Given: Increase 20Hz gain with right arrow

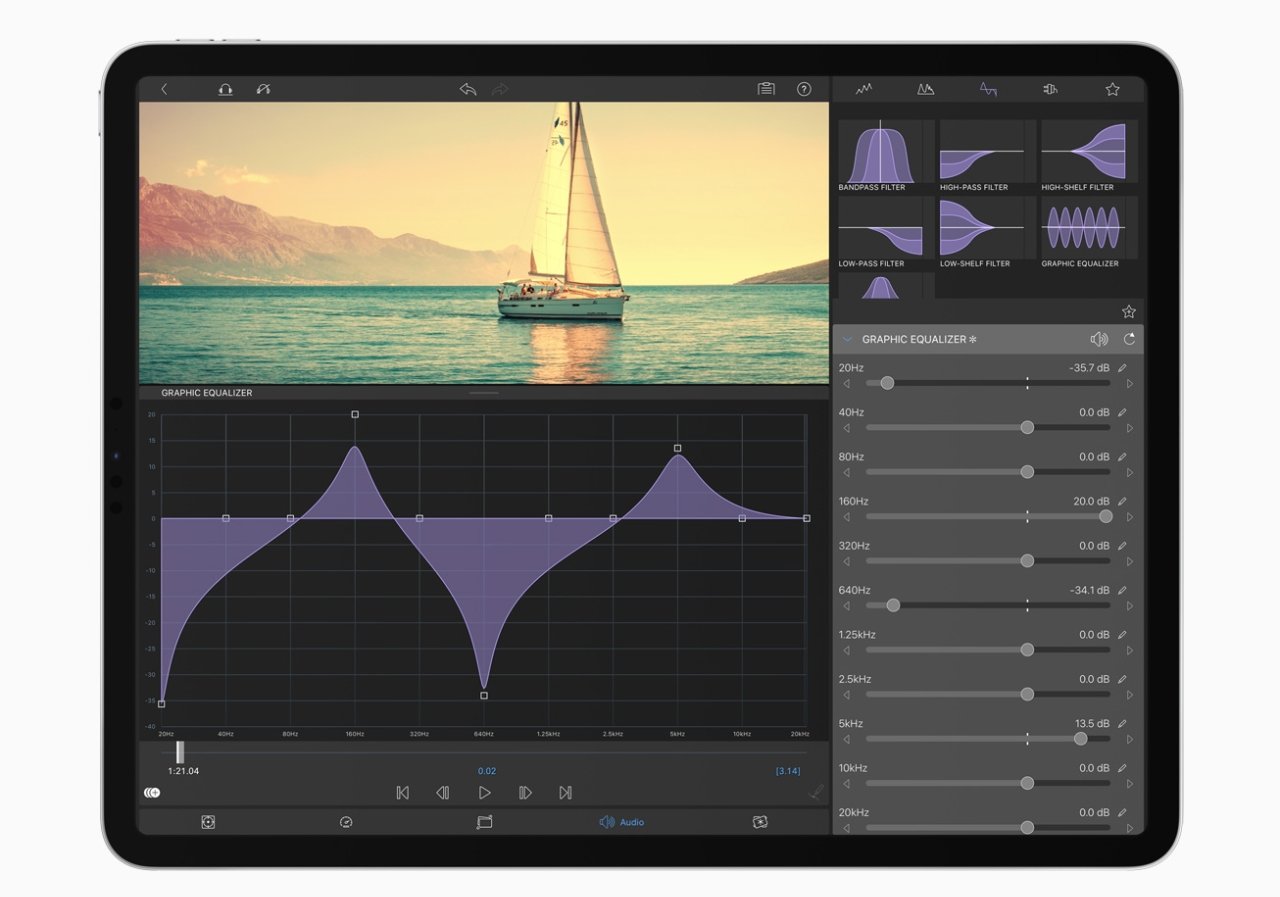Looking at the screenshot, I should point(1130,384).
